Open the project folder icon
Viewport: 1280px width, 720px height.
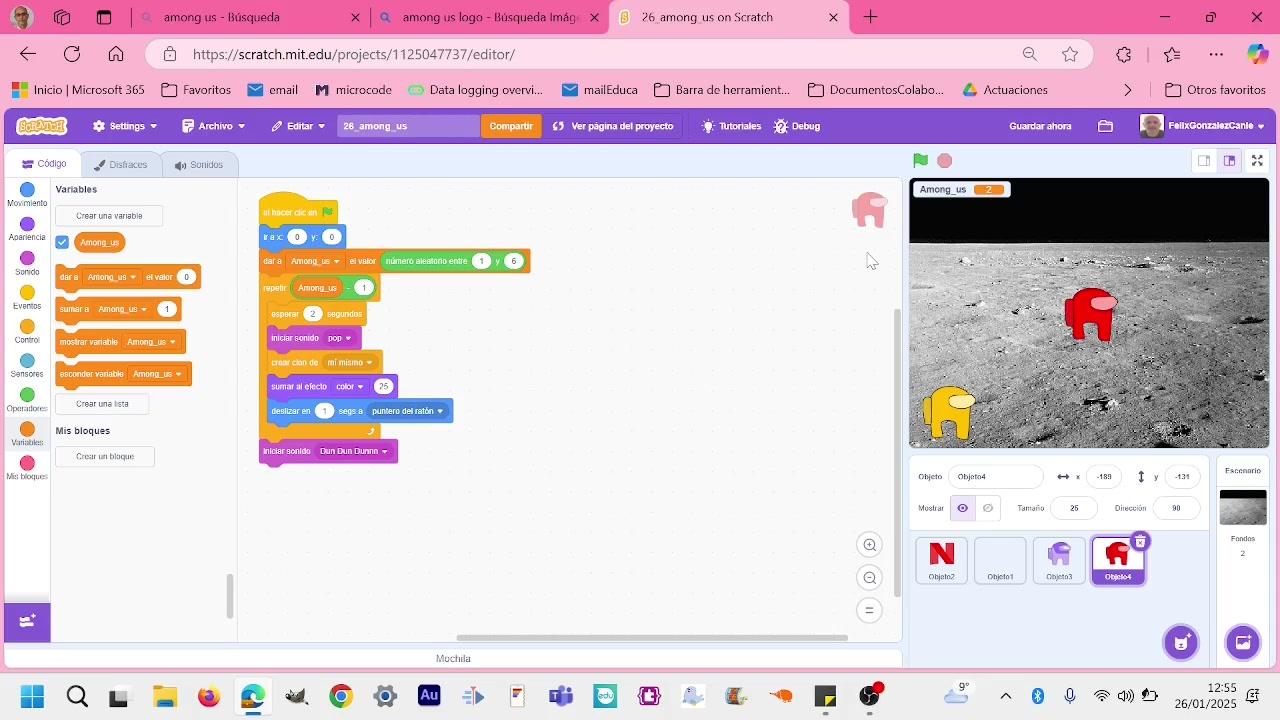coord(1105,126)
